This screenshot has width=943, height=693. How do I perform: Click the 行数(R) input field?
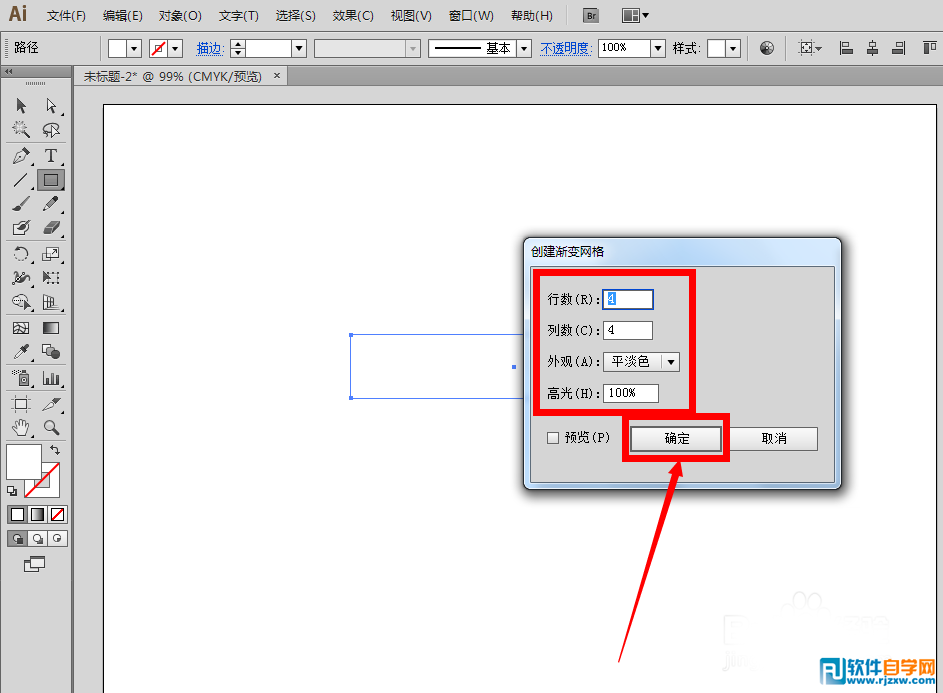(628, 299)
